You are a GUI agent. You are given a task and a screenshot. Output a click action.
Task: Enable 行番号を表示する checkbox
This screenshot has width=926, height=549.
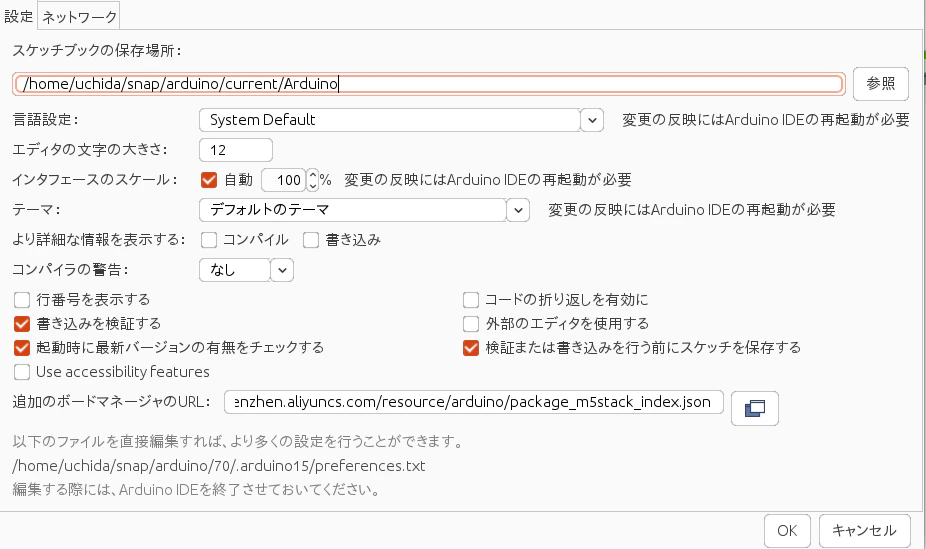point(22,300)
